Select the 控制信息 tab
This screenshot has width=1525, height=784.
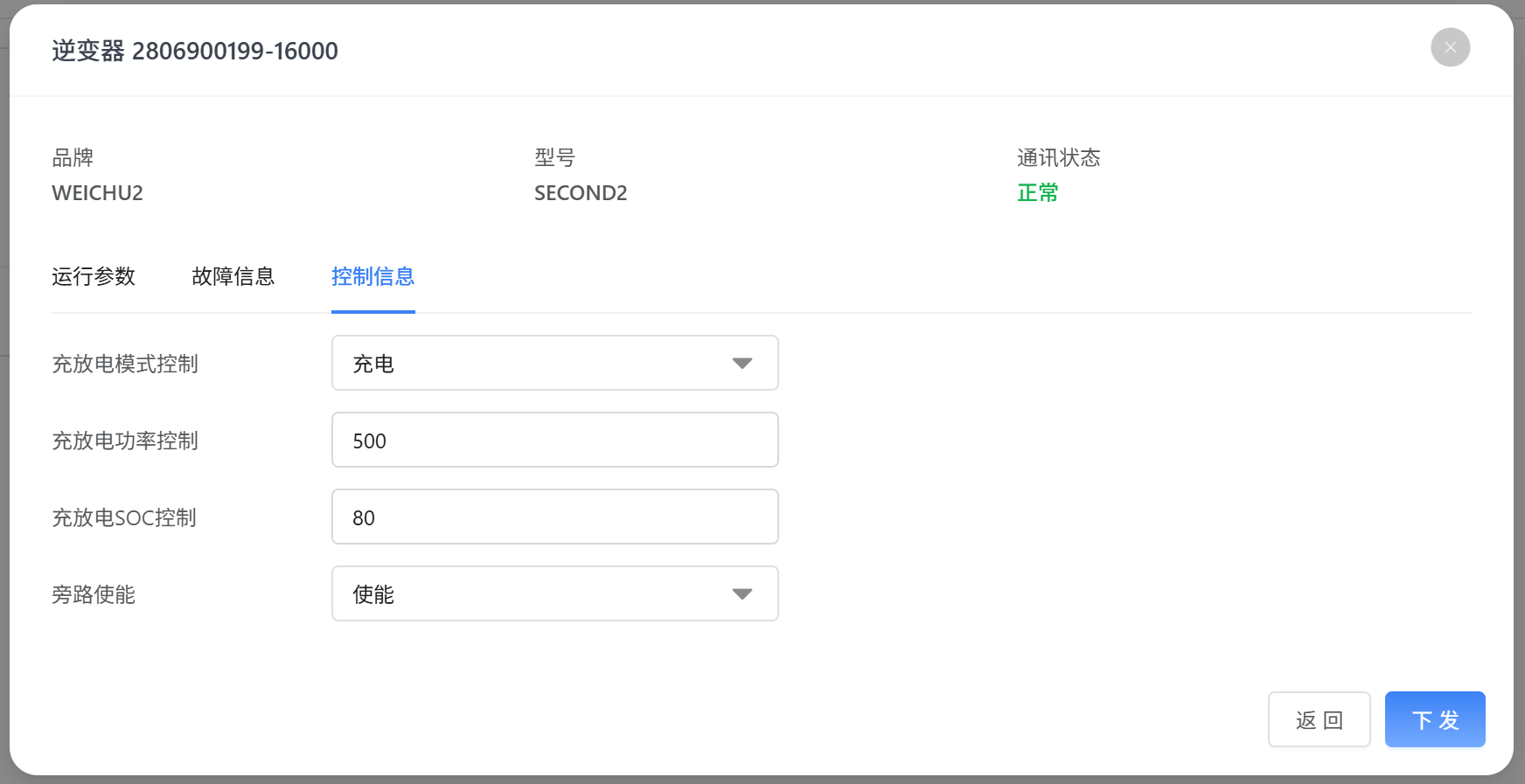coord(373,277)
